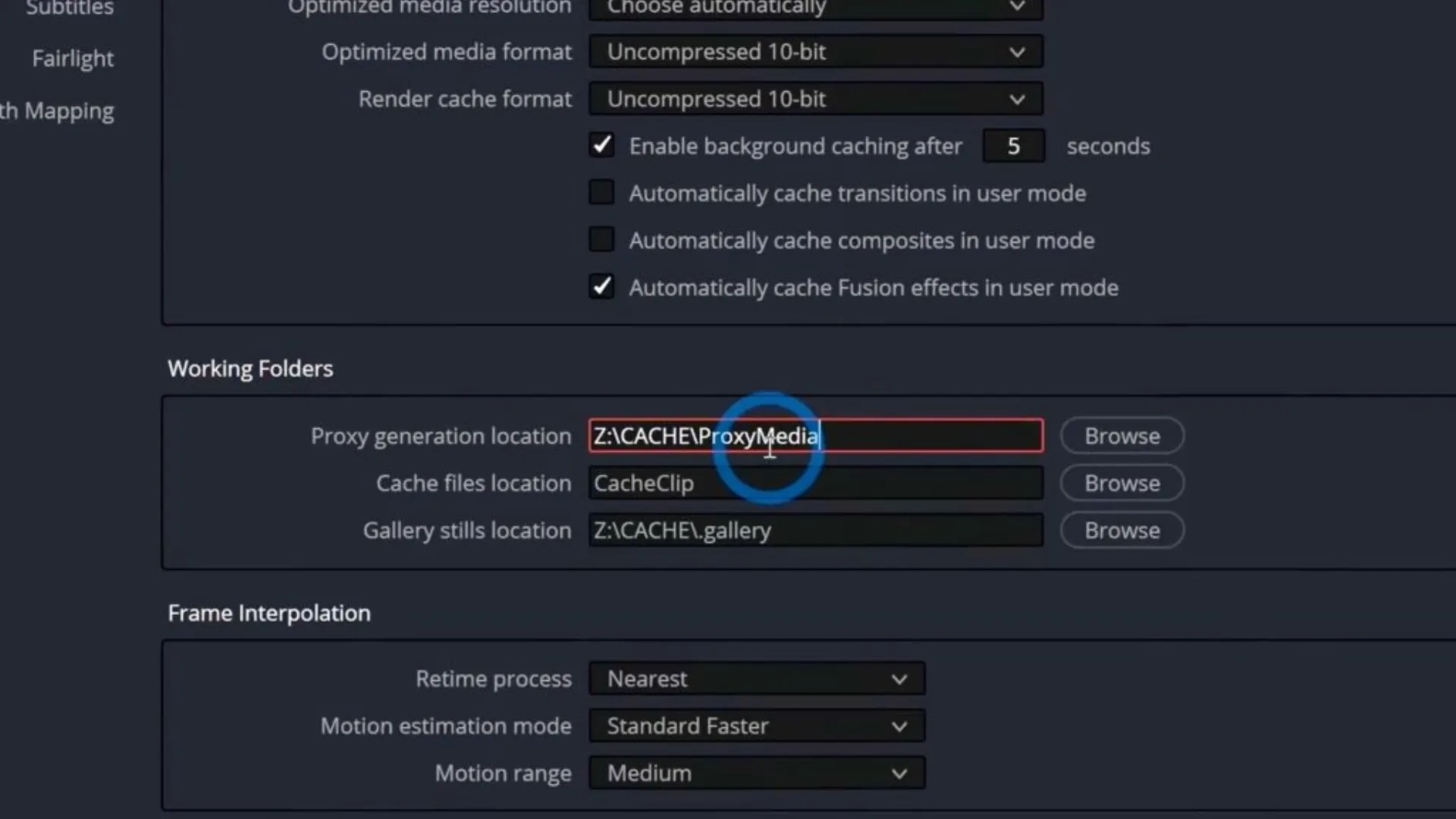Browse for the proxy generation location
The height and width of the screenshot is (819, 1456).
pyautogui.click(x=1122, y=436)
